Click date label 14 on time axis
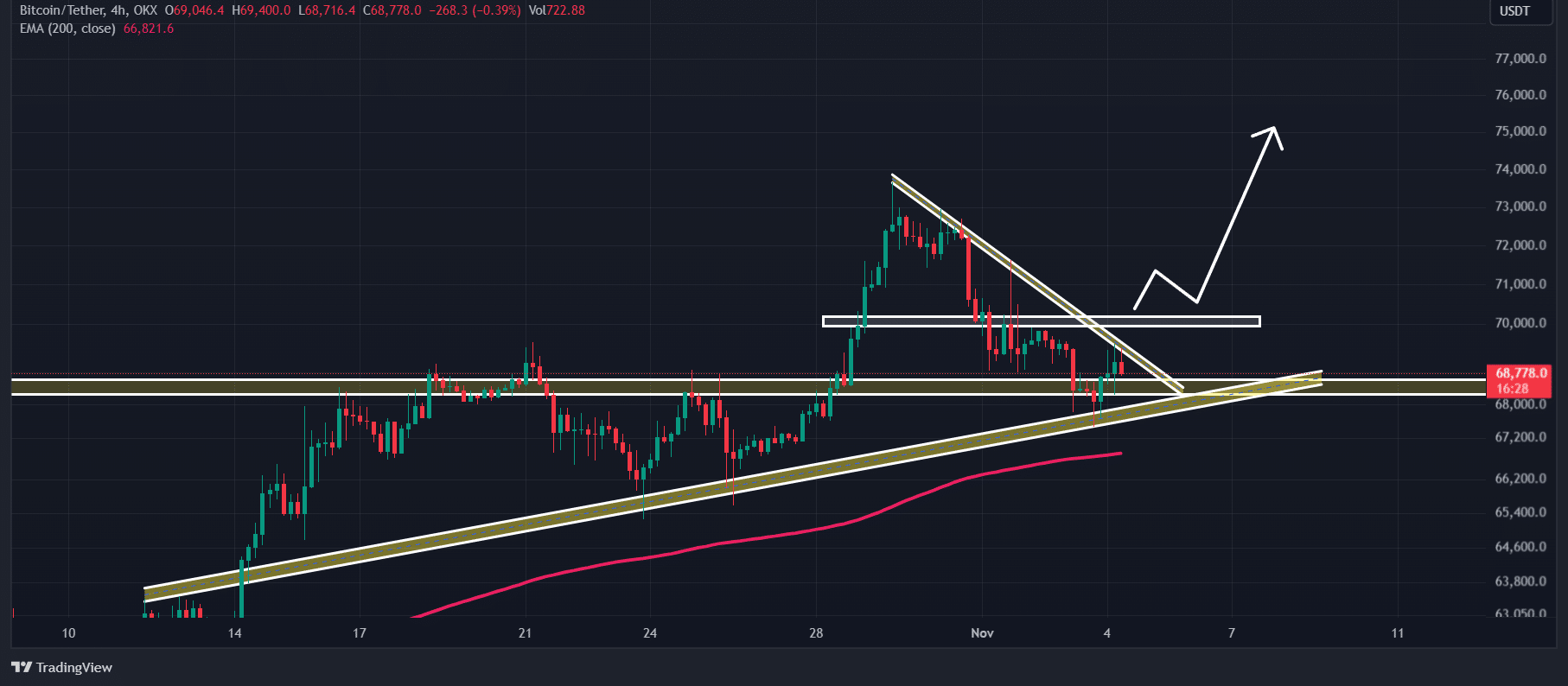The image size is (1568, 686). click(x=234, y=633)
